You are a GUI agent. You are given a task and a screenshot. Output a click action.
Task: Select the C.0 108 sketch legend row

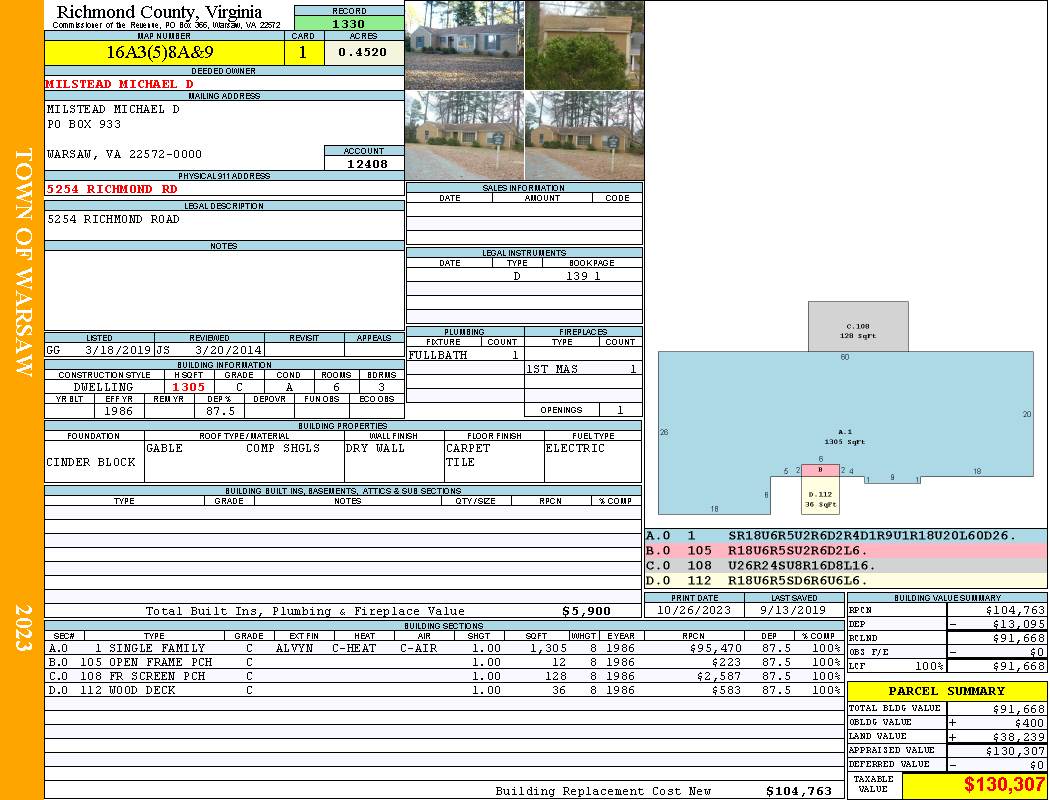click(x=845, y=566)
